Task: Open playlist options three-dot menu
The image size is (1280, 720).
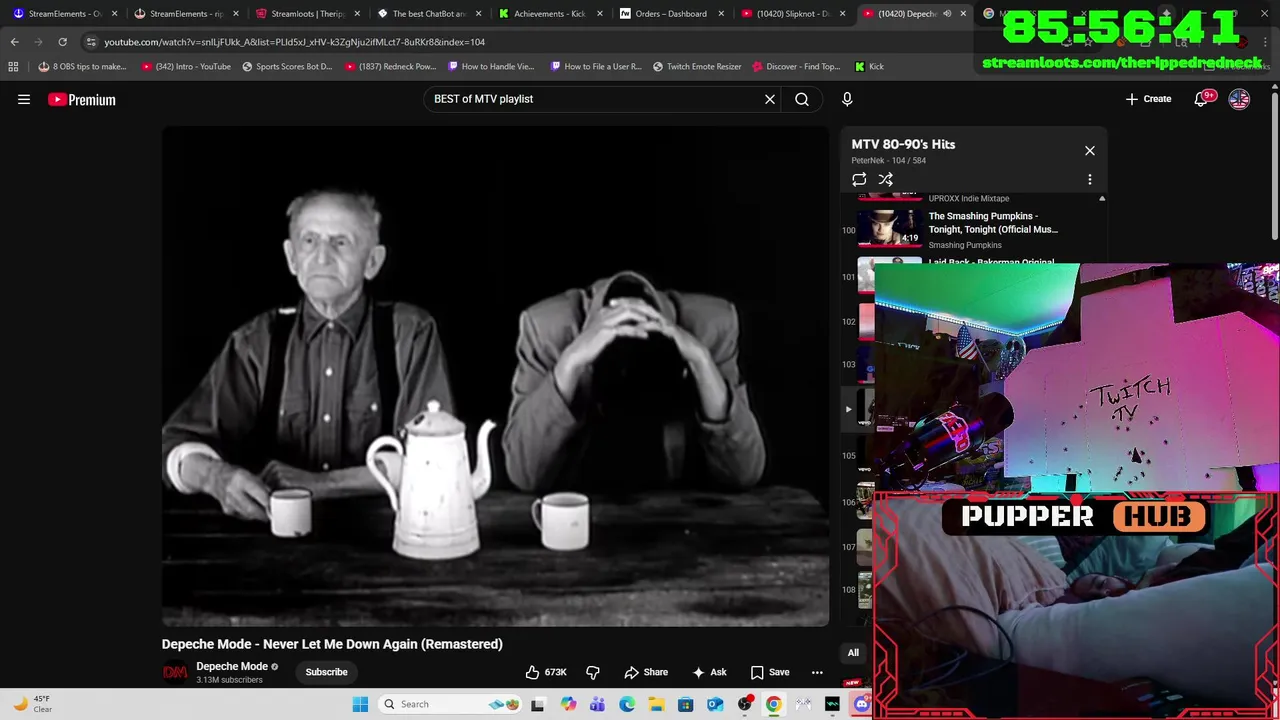Action: pos(1090,180)
